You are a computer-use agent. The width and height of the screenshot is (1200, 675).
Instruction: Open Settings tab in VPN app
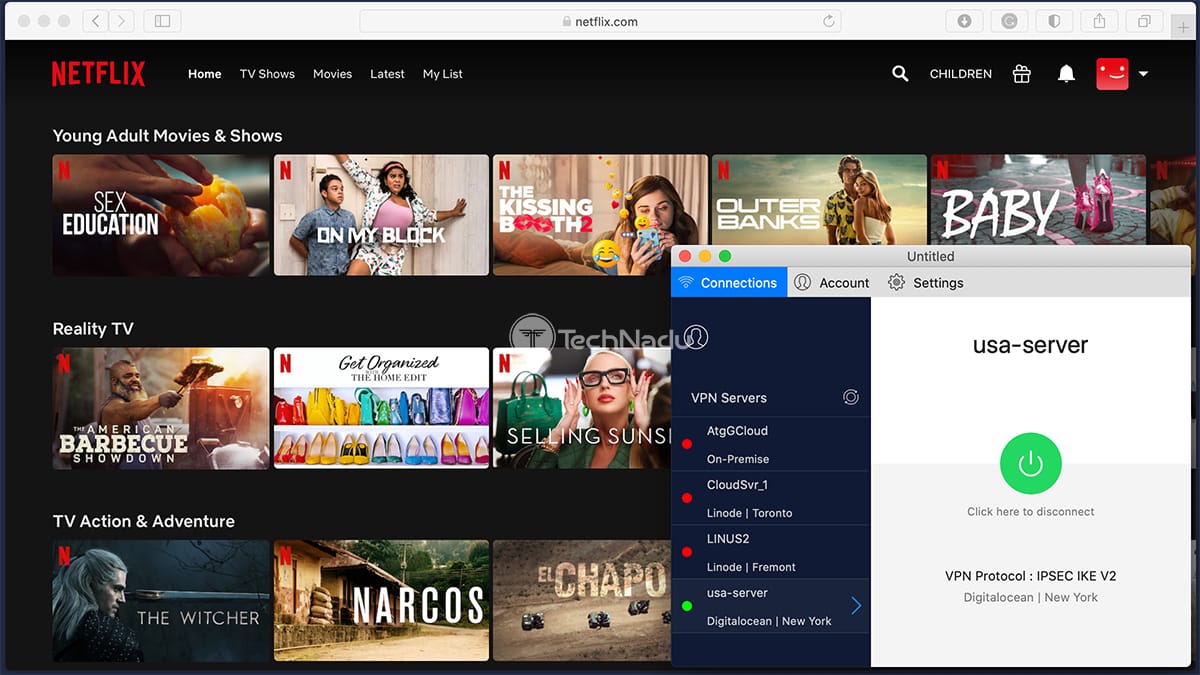pyautogui.click(x=926, y=283)
